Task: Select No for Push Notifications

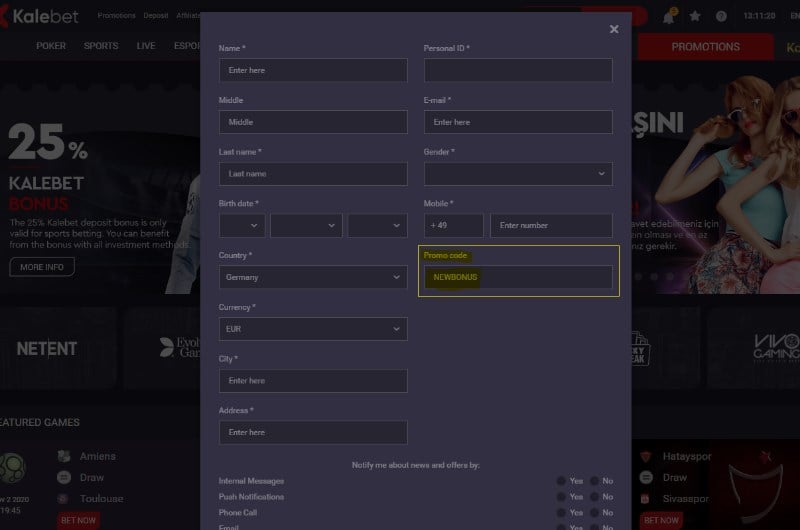Action: pos(595,497)
